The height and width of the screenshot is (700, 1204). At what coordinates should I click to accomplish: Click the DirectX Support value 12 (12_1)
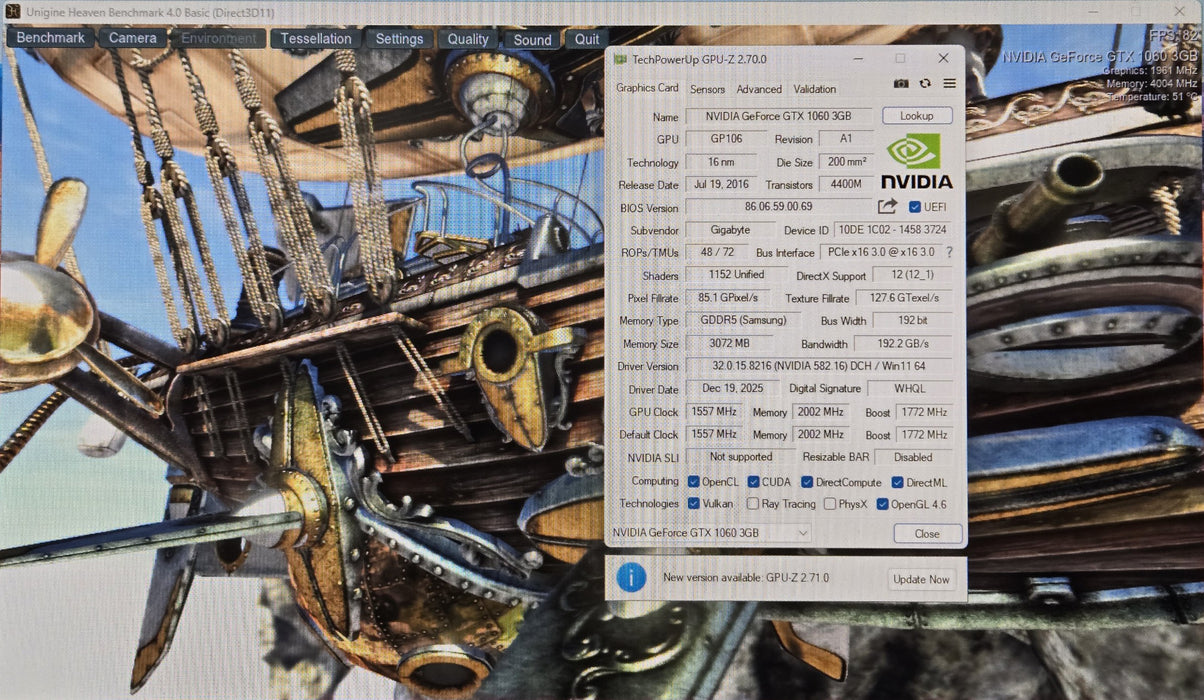[x=912, y=275]
